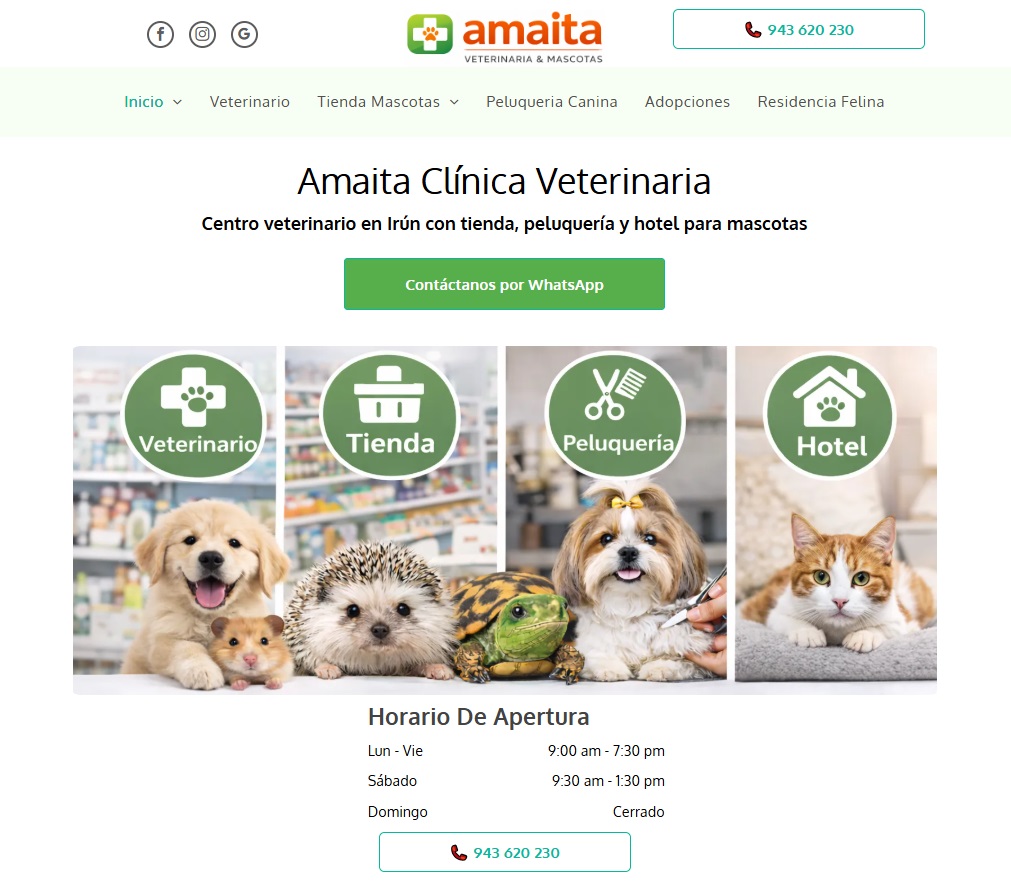Click the Veterinario circle icon on the banner
The width and height of the screenshot is (1011, 890).
[194, 415]
